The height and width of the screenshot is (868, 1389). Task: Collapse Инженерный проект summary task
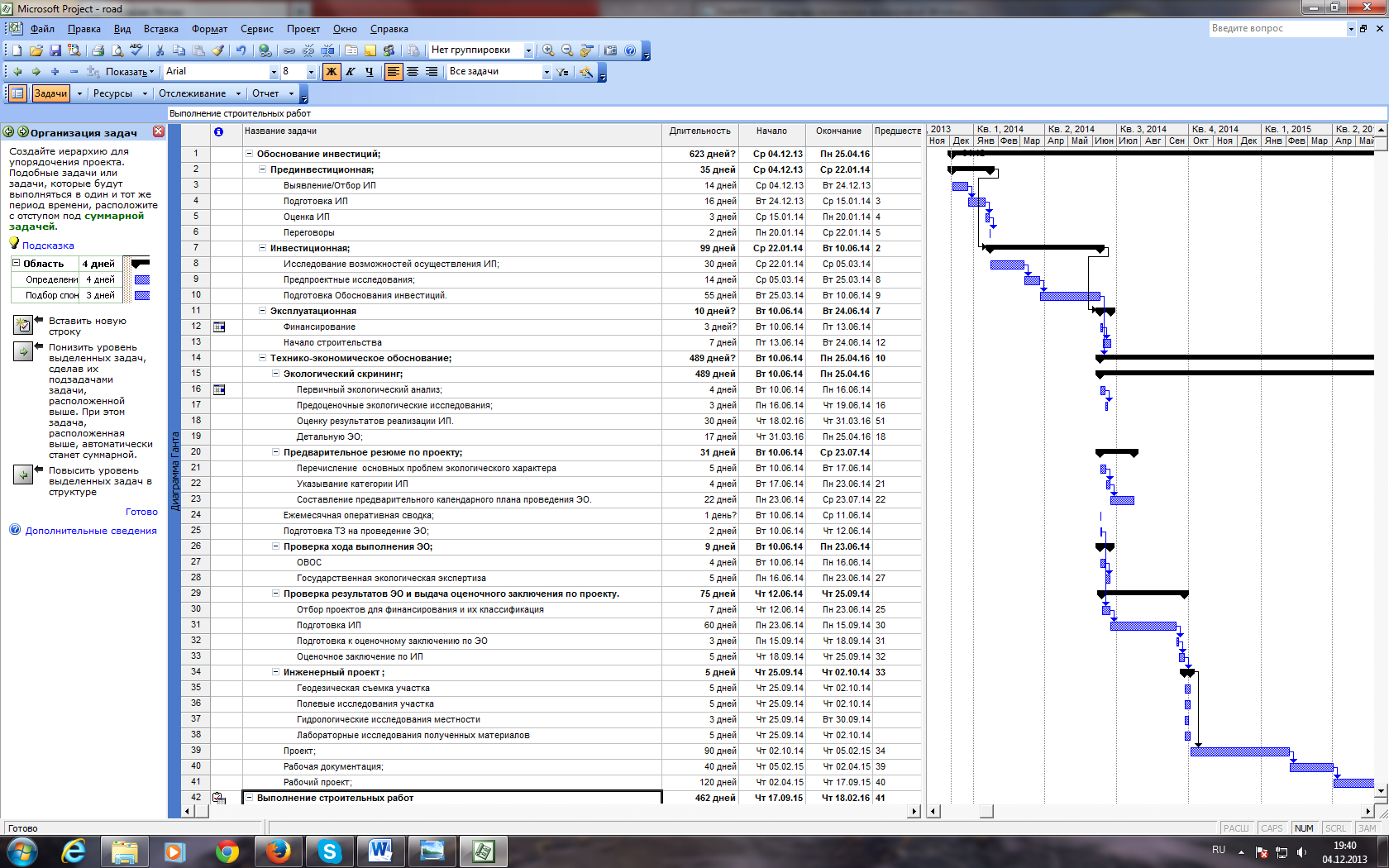click(x=275, y=672)
